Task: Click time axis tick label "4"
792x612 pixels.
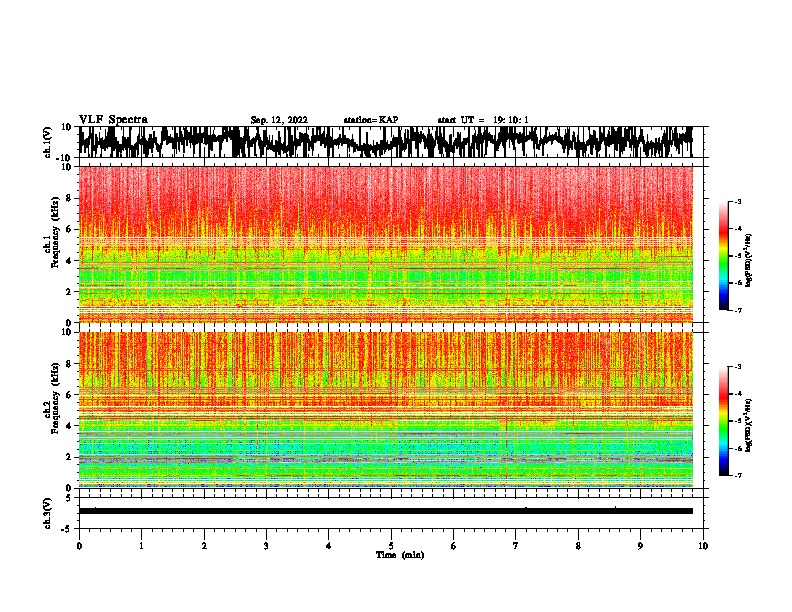Action: 329,546
